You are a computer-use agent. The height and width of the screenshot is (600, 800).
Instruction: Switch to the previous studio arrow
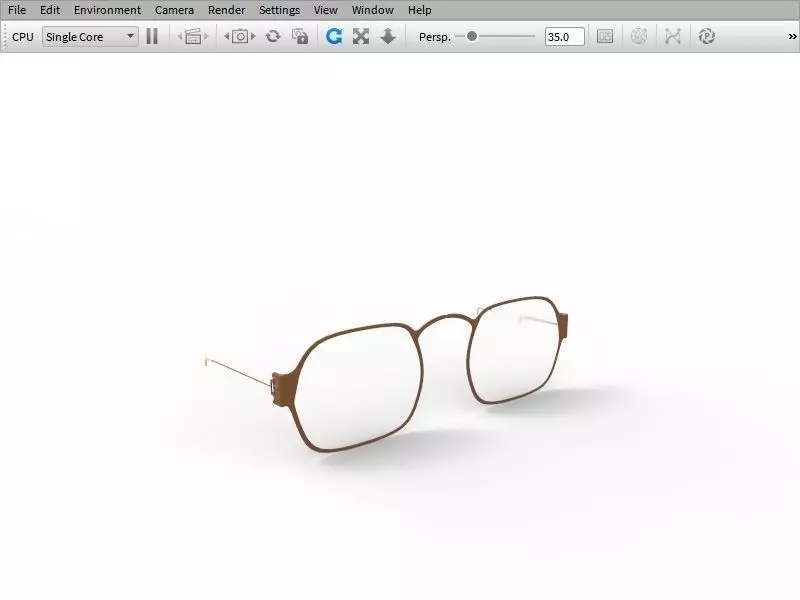tap(180, 36)
